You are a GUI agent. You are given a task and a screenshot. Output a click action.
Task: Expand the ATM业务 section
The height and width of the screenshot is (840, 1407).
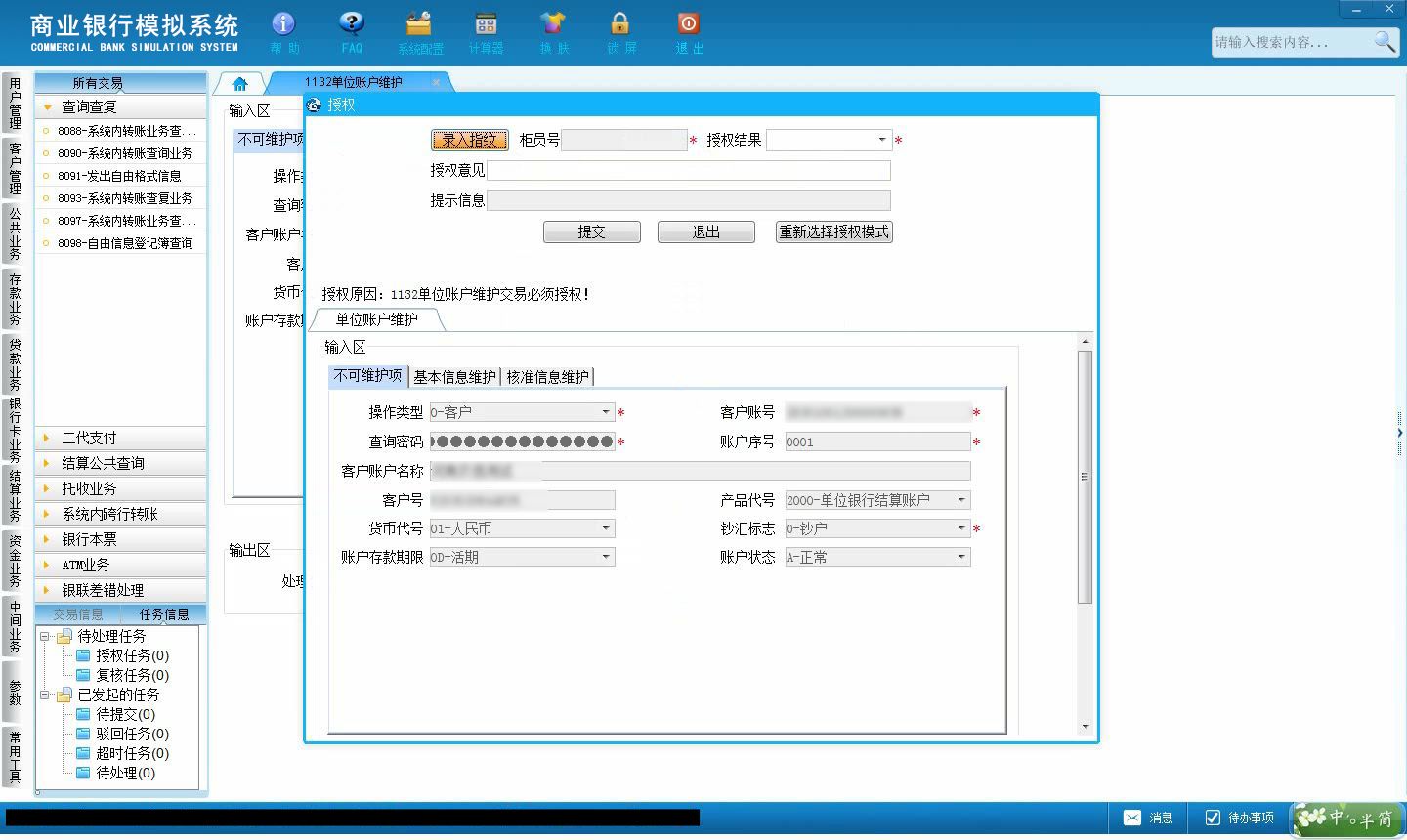[x=121, y=565]
